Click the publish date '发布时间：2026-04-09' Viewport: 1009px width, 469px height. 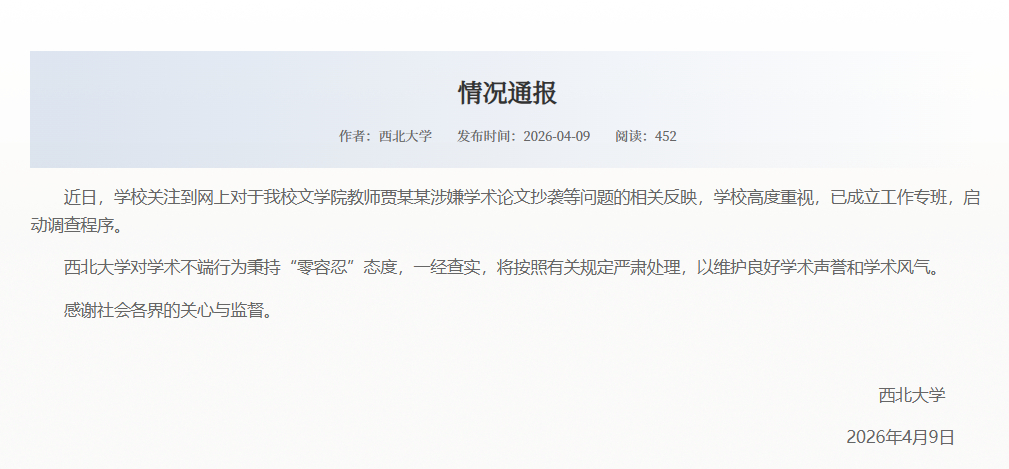click(524, 136)
